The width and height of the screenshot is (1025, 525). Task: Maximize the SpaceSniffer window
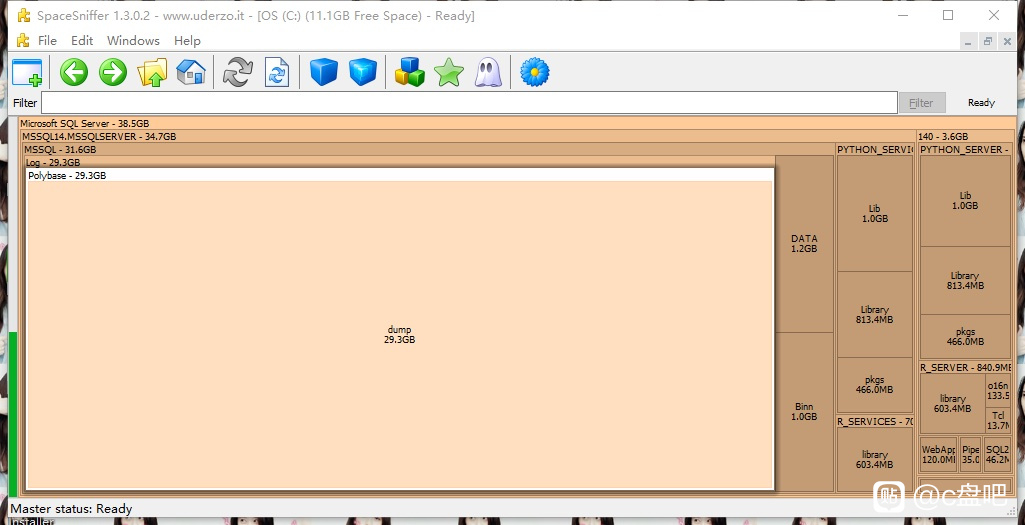click(x=948, y=15)
